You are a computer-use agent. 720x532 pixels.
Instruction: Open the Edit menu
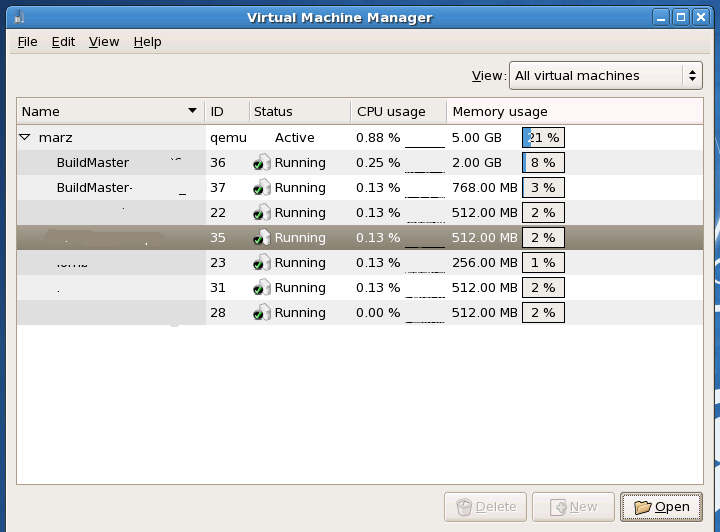coord(63,42)
